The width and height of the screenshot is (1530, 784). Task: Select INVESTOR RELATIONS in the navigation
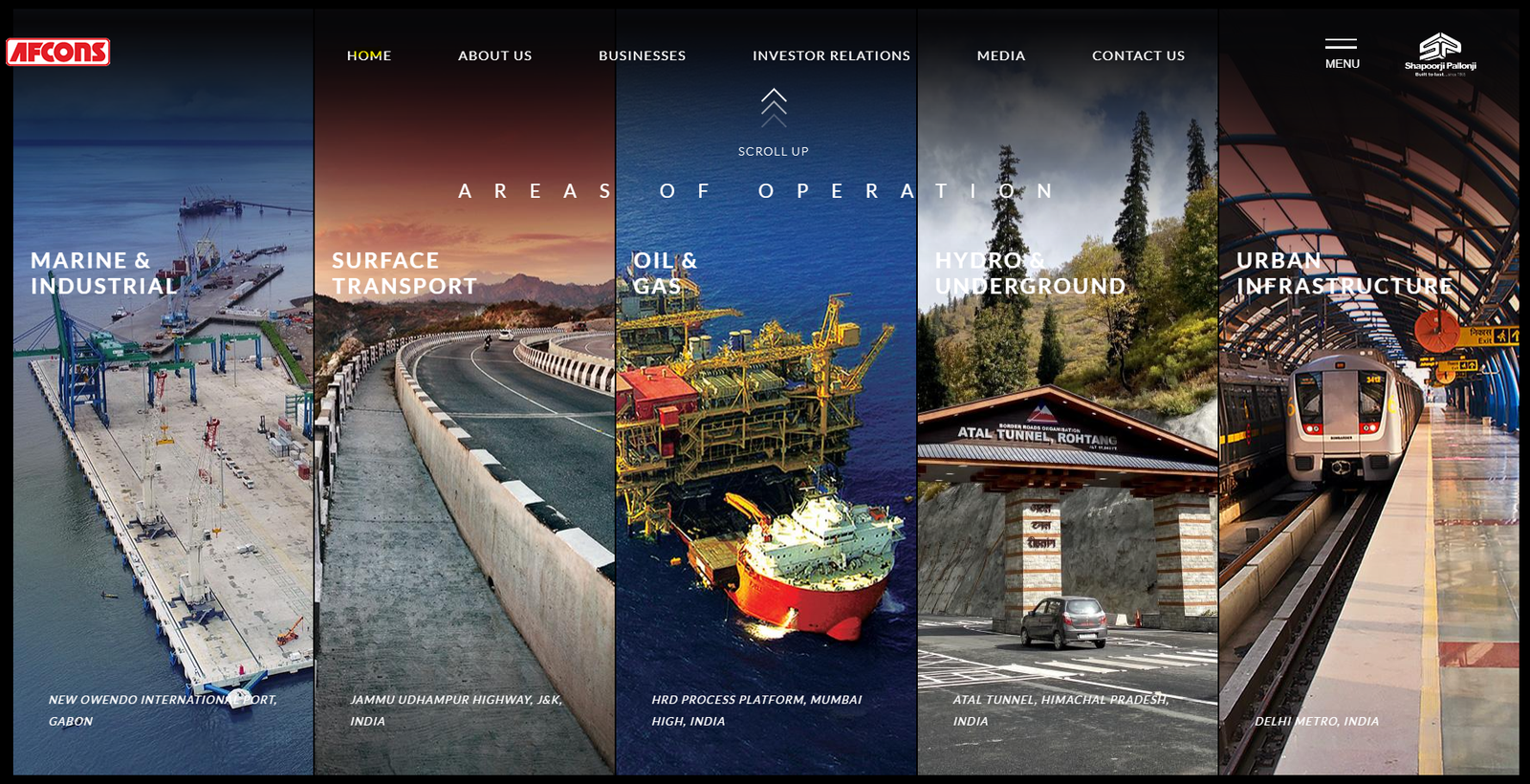click(x=831, y=55)
